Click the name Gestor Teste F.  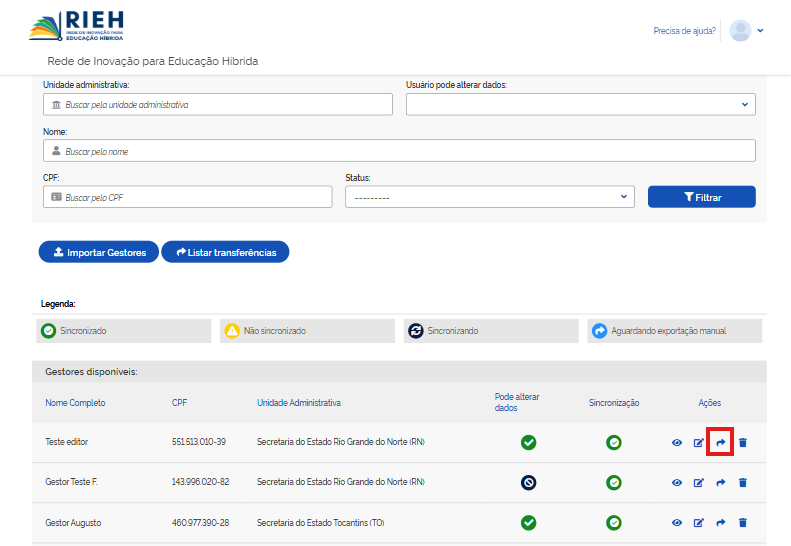point(71,482)
